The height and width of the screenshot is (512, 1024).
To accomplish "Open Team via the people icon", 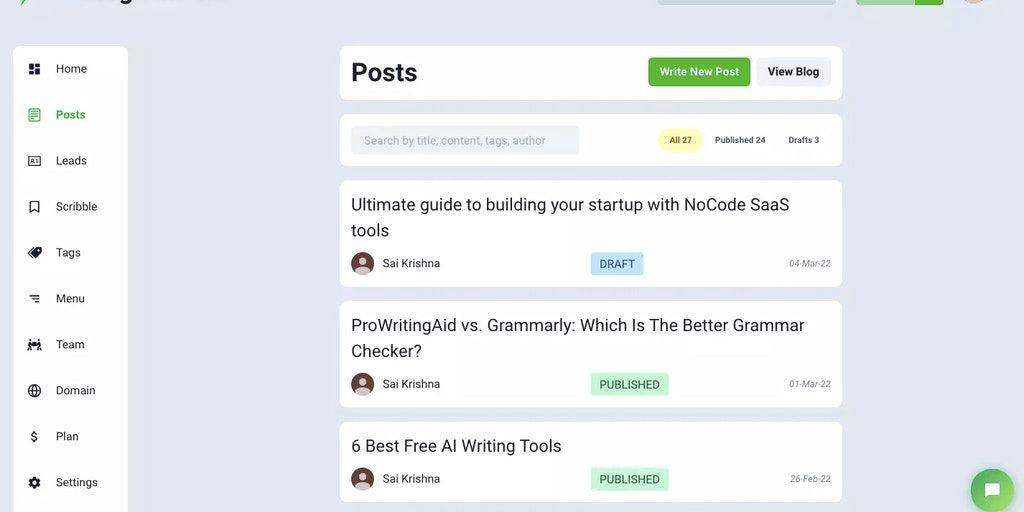I will point(35,345).
